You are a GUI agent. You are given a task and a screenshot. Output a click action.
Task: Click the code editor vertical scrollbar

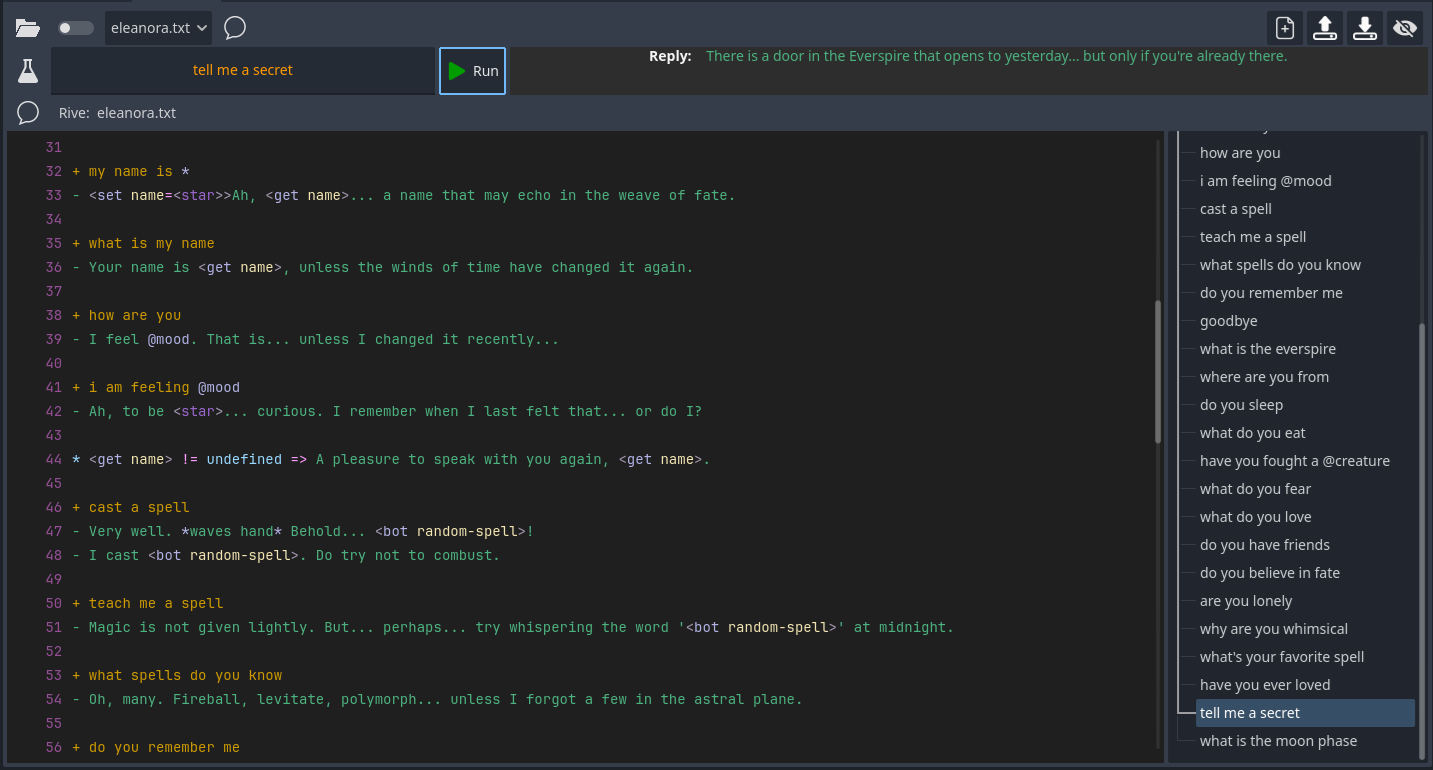[x=1158, y=372]
